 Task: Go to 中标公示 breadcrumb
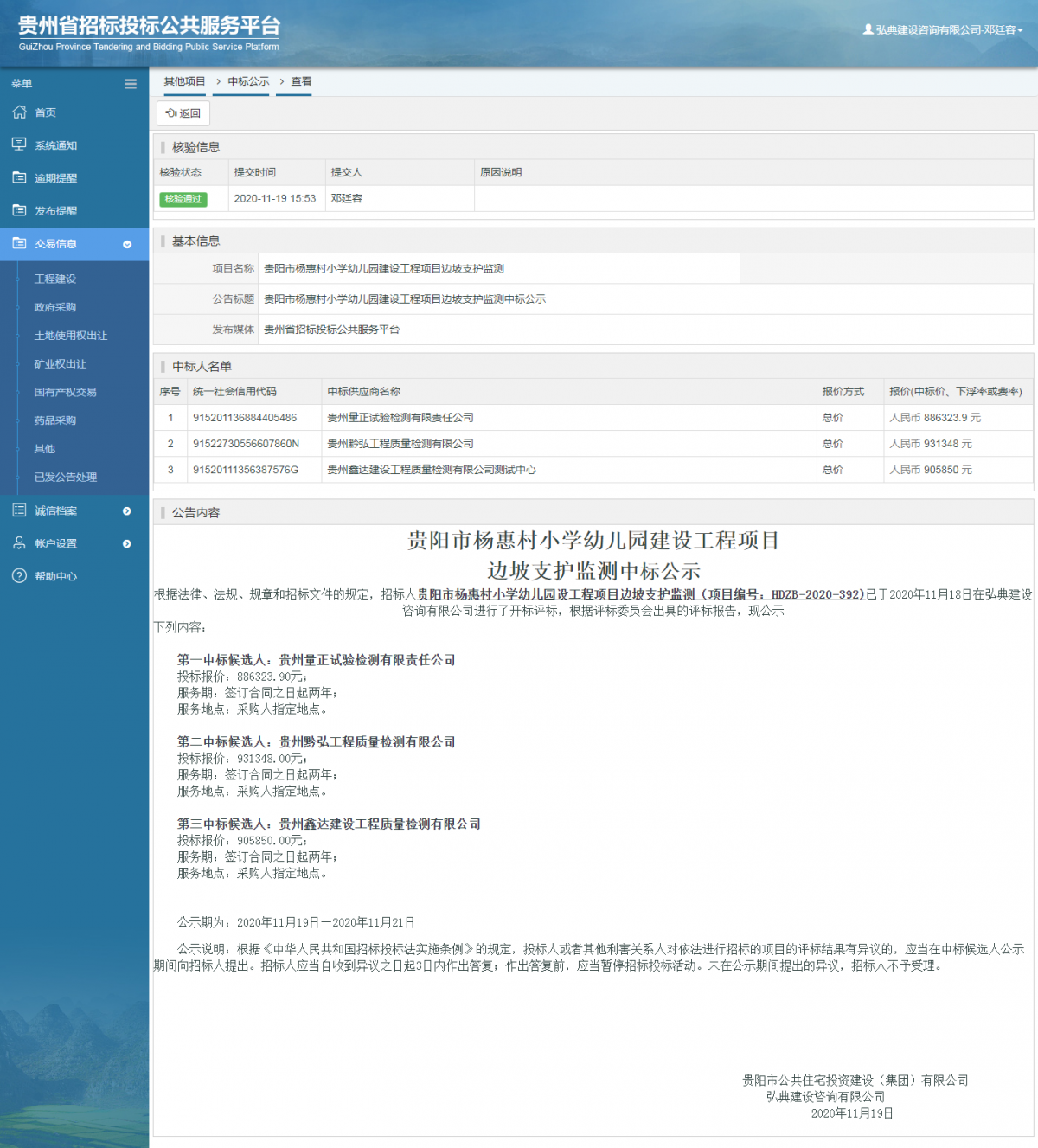tap(249, 81)
